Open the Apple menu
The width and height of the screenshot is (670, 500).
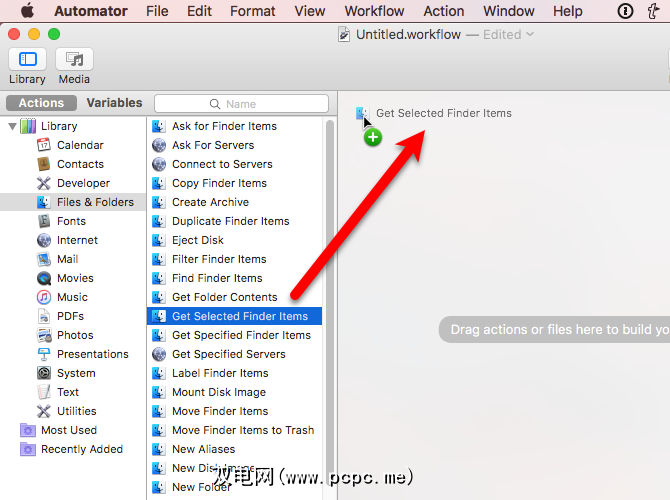27,11
